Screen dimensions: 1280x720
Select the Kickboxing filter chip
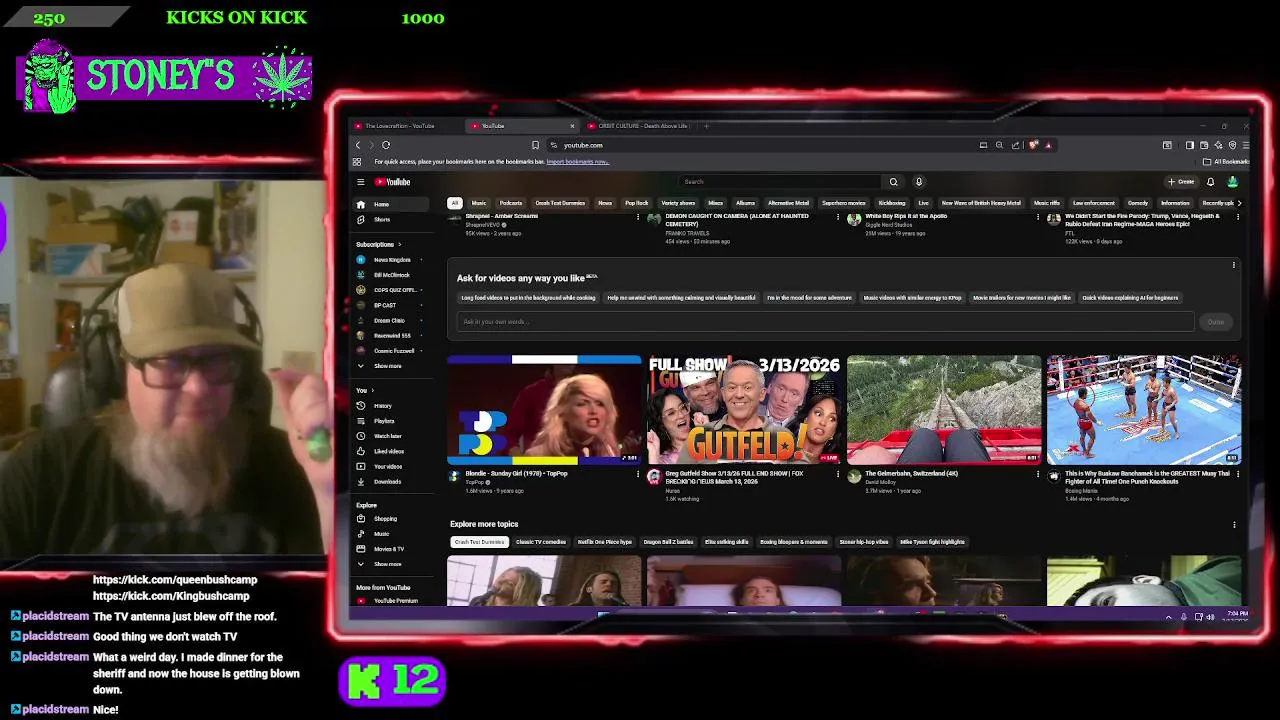pyautogui.click(x=891, y=203)
